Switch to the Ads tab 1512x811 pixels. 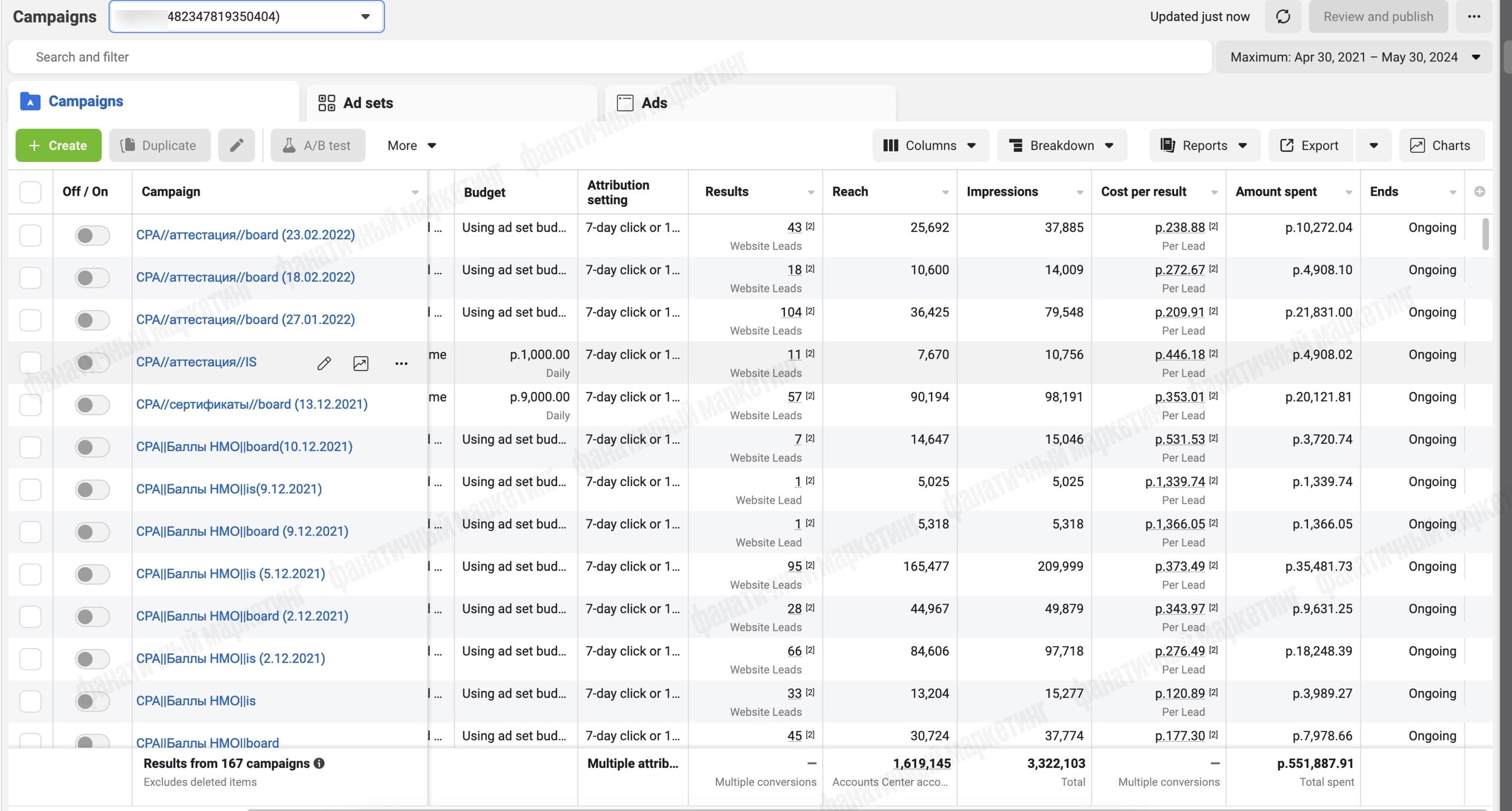tap(750, 103)
